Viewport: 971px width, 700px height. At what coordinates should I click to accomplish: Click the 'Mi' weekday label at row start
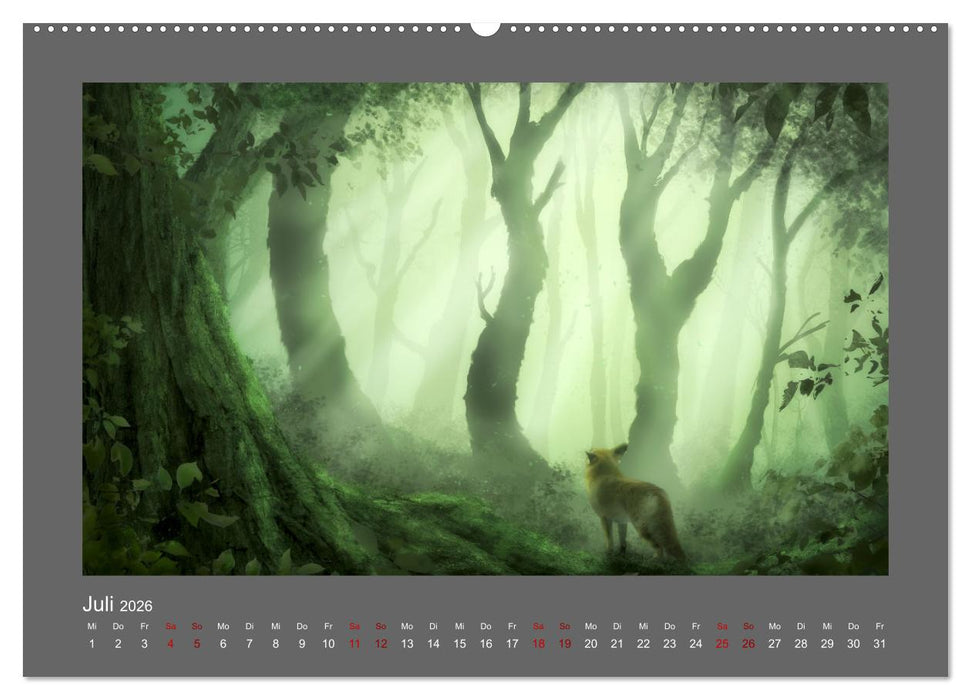(x=90, y=624)
